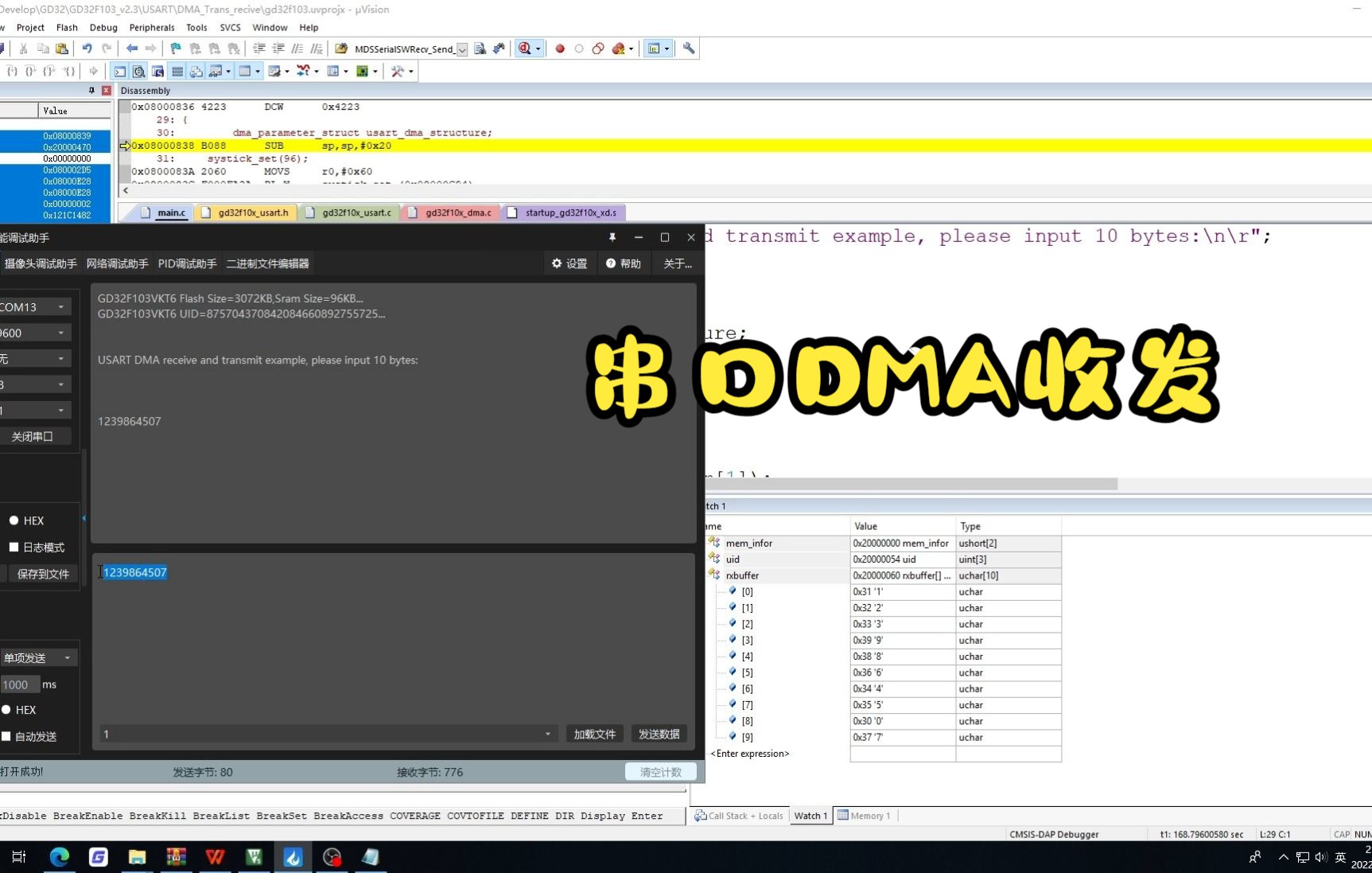This screenshot has height=873, width=1372.
Task: Open Microsoft Edge from the taskbar
Action: (60, 857)
